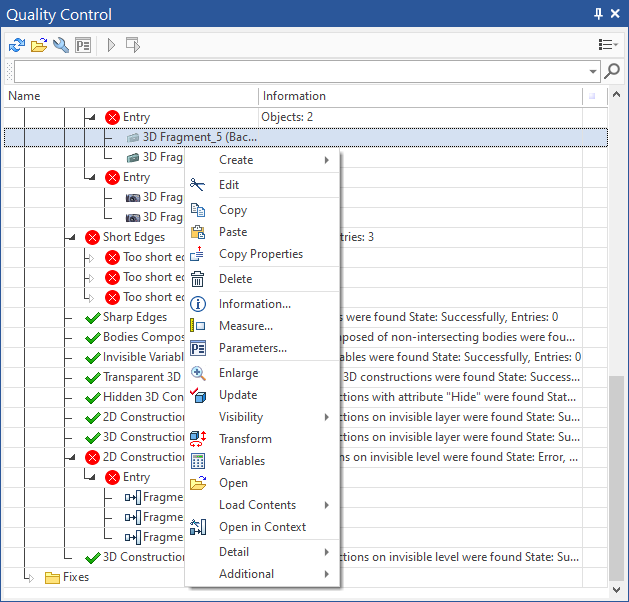This screenshot has width=629, height=602.
Task: Expand the Fixes folder node
Action: pos(32,578)
